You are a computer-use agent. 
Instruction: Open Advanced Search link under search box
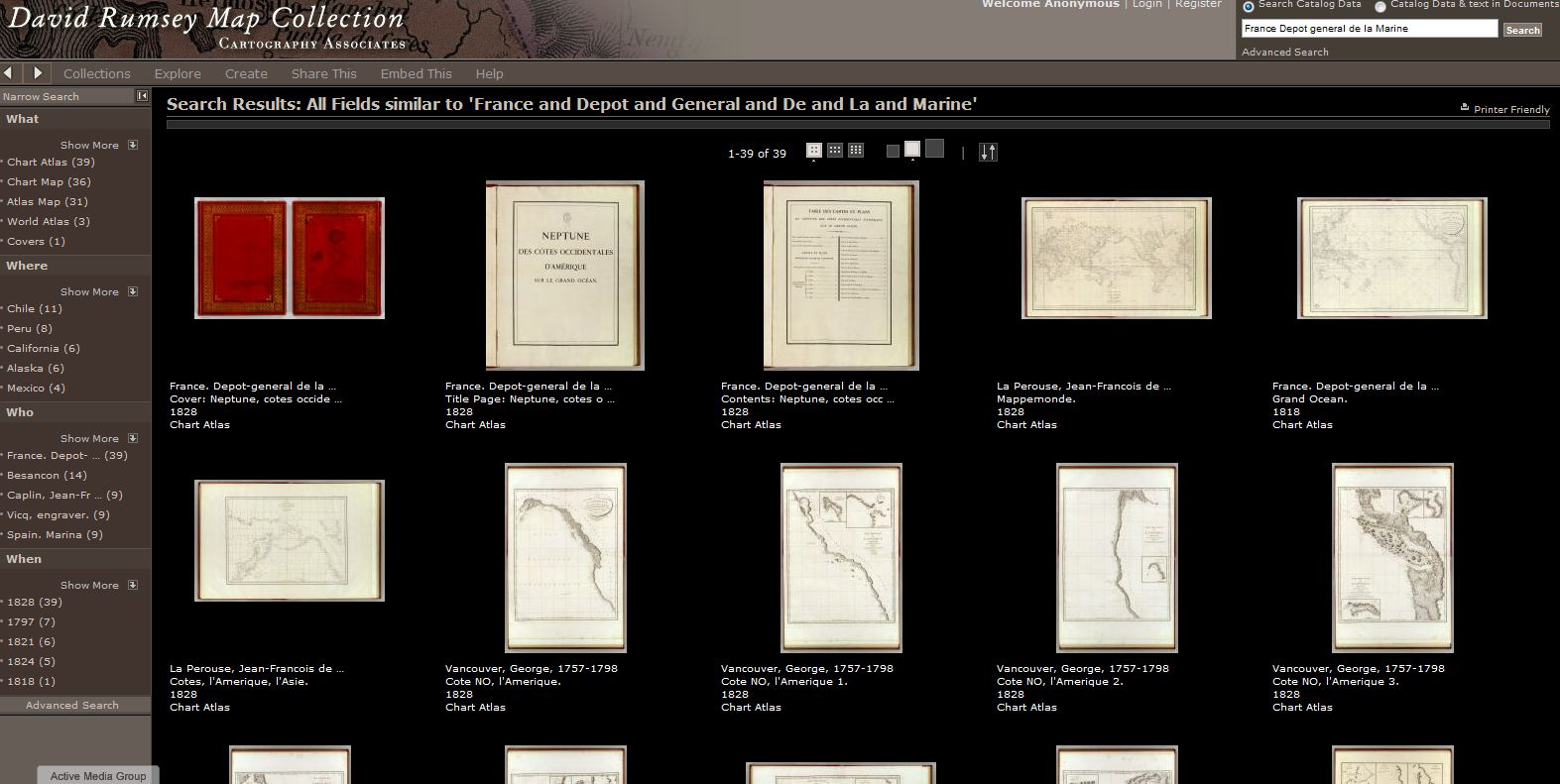tap(1284, 52)
